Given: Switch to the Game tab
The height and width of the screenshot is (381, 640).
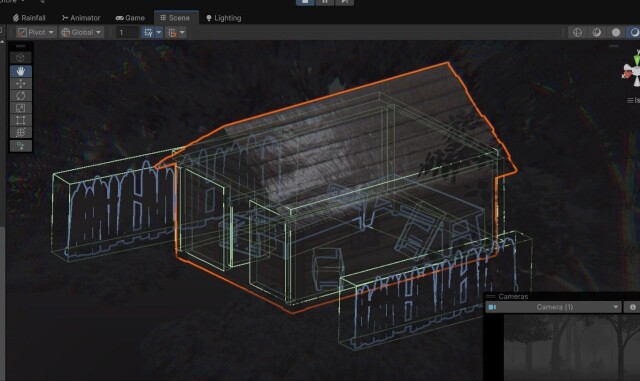Looking at the screenshot, I should 130,18.
